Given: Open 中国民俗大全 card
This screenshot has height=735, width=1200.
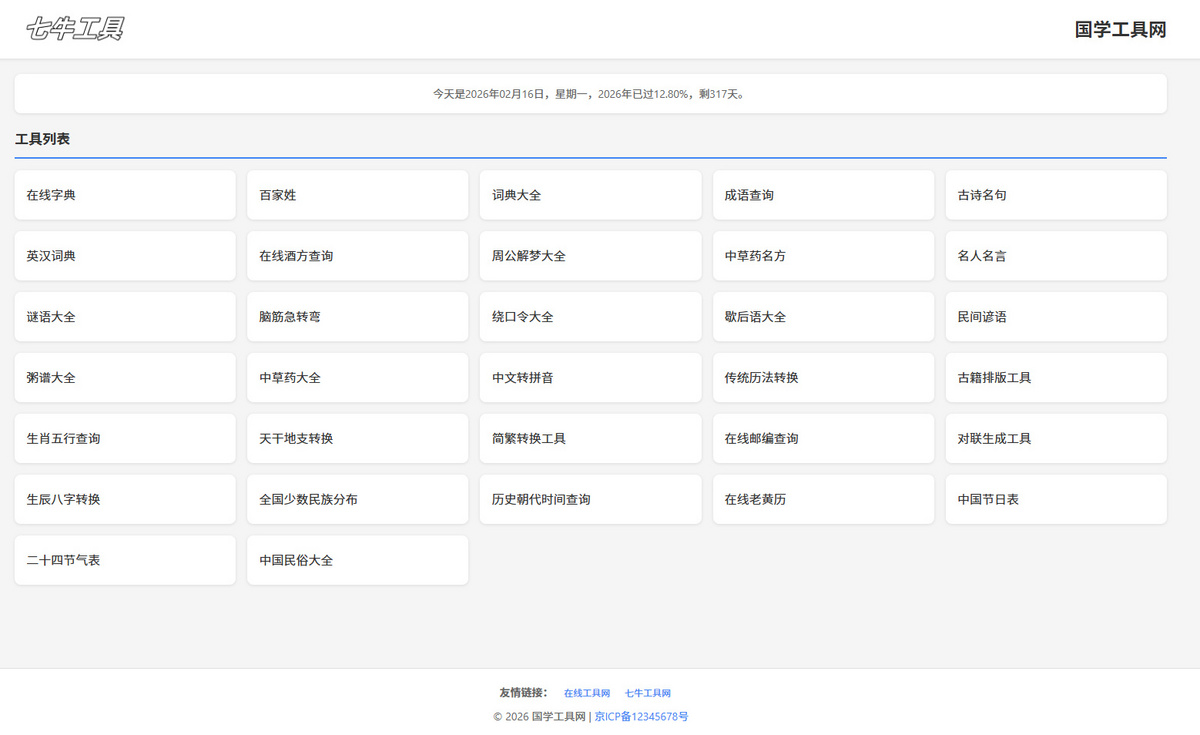Looking at the screenshot, I should [357, 560].
